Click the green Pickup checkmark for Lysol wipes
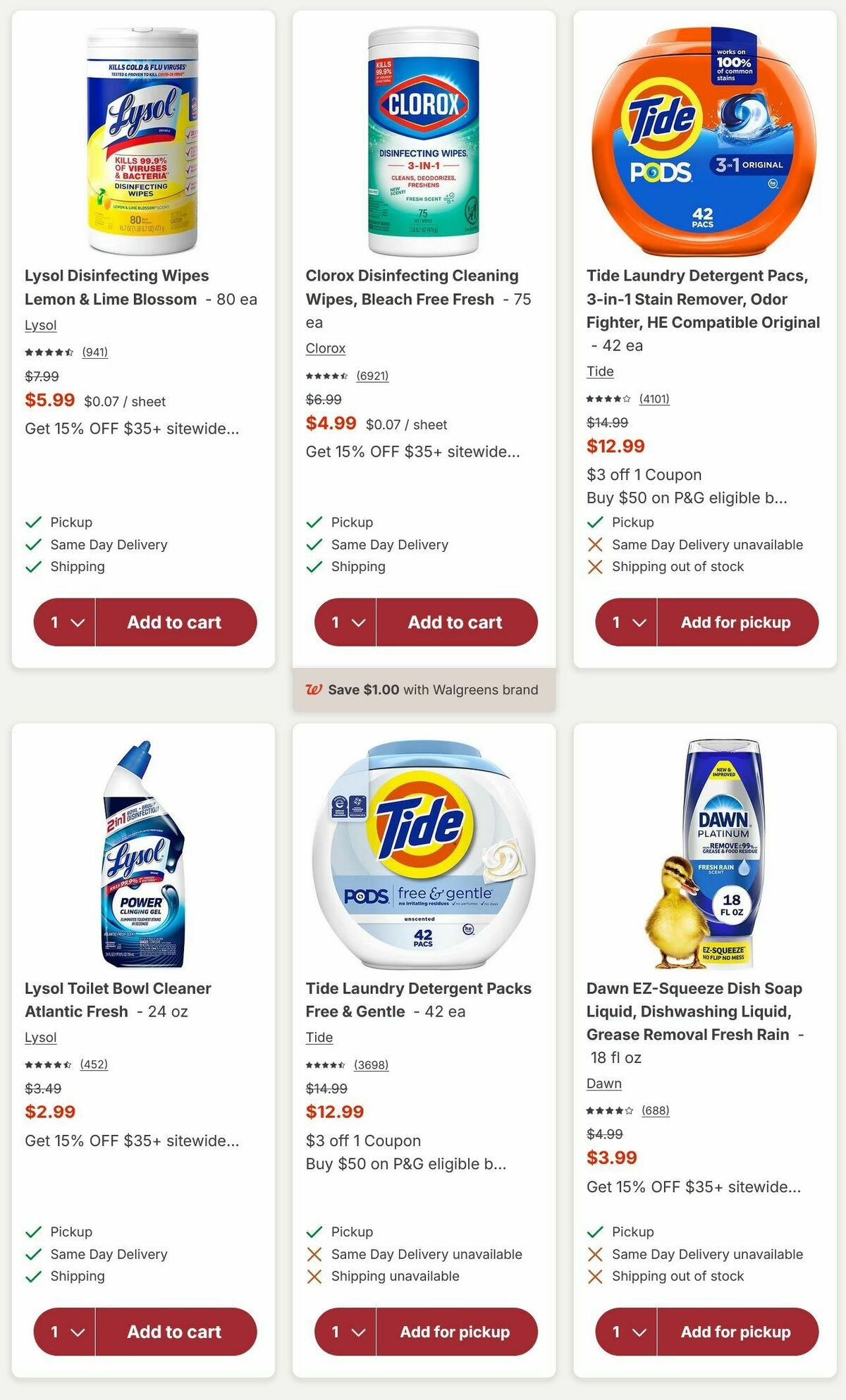846x1400 pixels. pyautogui.click(x=32, y=522)
